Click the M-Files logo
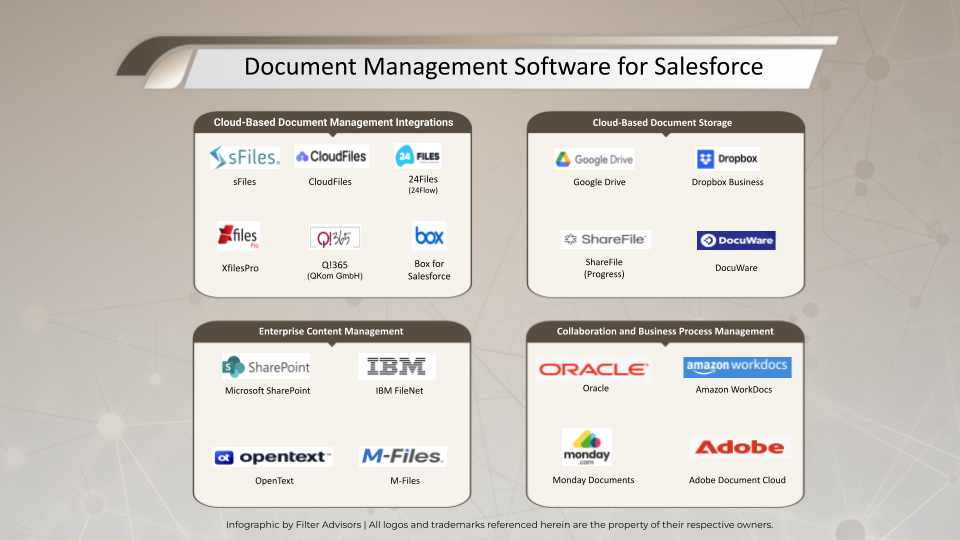This screenshot has height=540, width=960. coord(402,456)
